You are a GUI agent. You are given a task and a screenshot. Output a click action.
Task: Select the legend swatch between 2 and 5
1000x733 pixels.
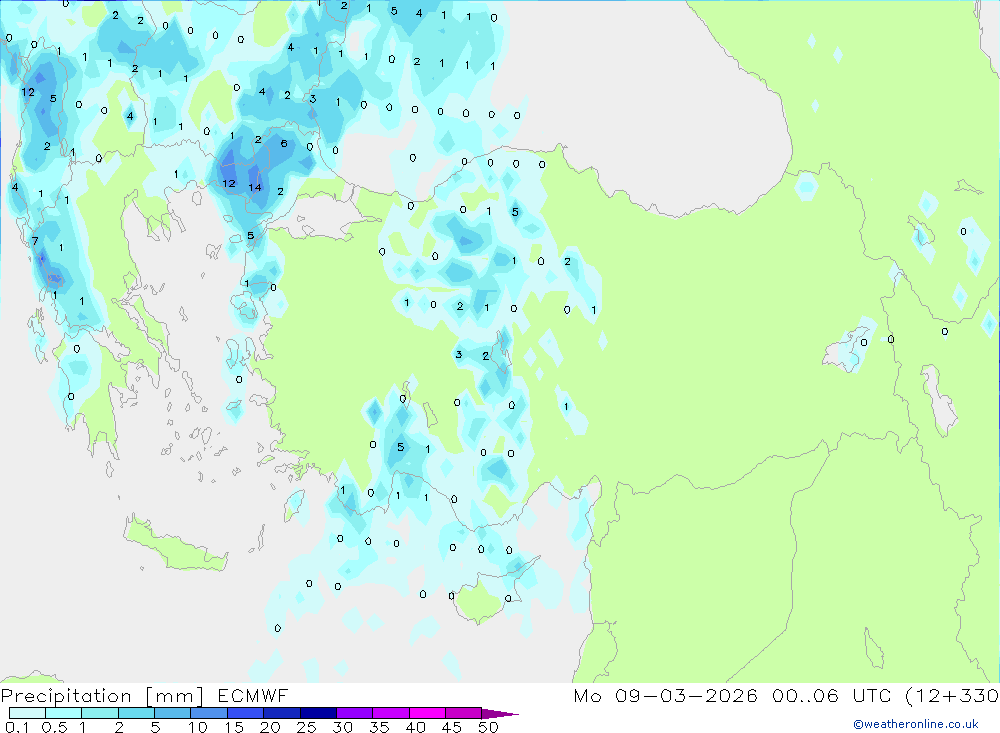136,713
